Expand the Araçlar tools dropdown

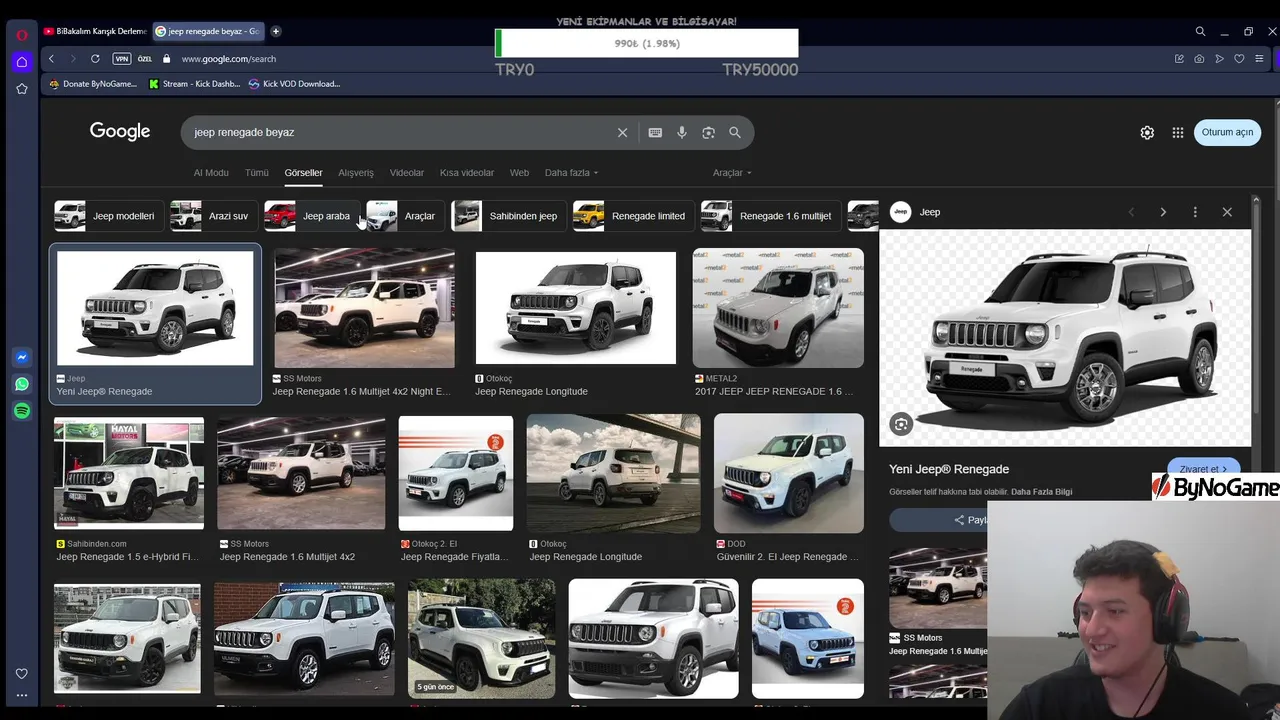tap(732, 173)
